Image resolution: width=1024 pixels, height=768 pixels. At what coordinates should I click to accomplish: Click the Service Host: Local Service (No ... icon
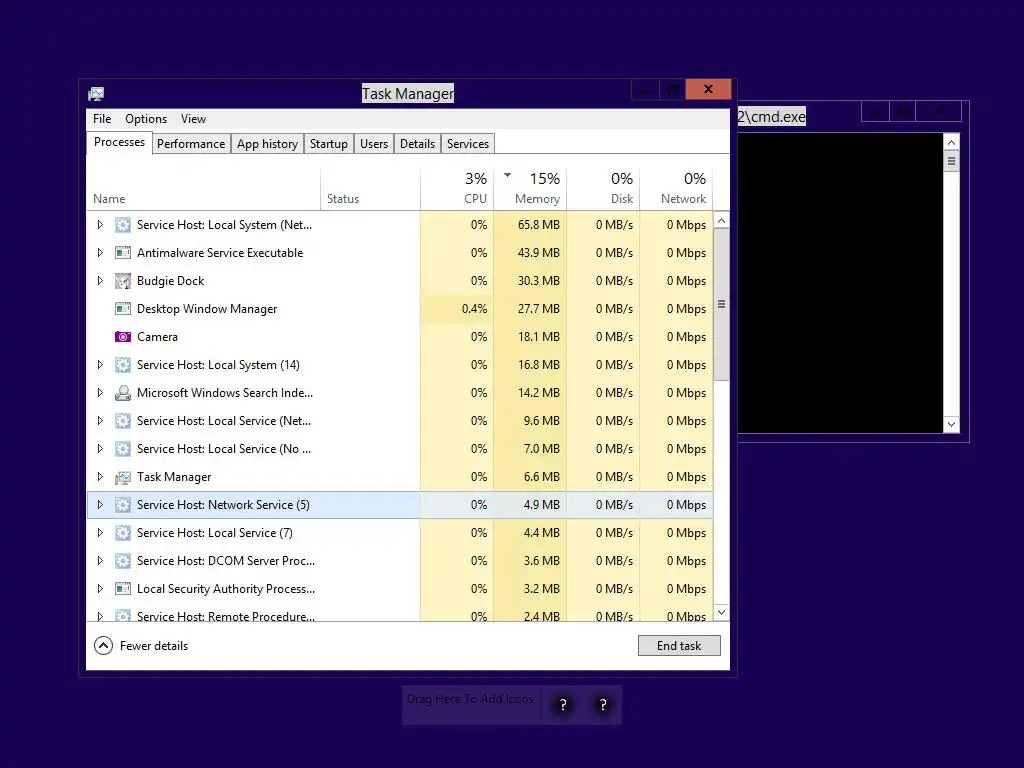click(123, 449)
